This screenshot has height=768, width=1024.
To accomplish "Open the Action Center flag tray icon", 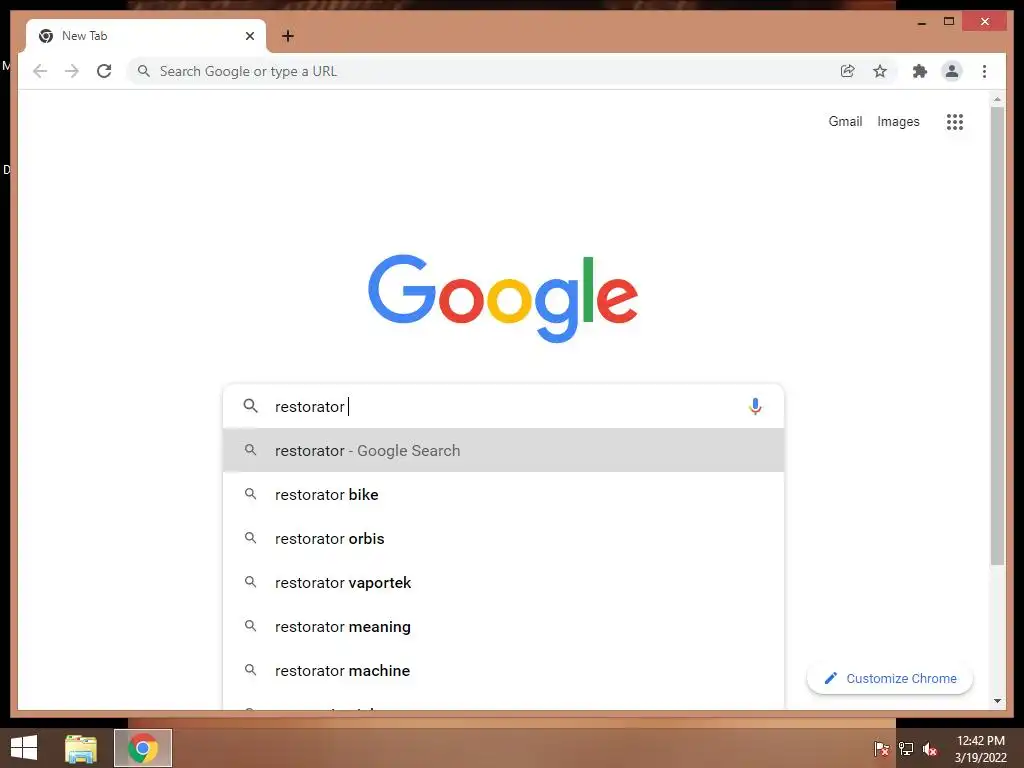I will pos(881,749).
